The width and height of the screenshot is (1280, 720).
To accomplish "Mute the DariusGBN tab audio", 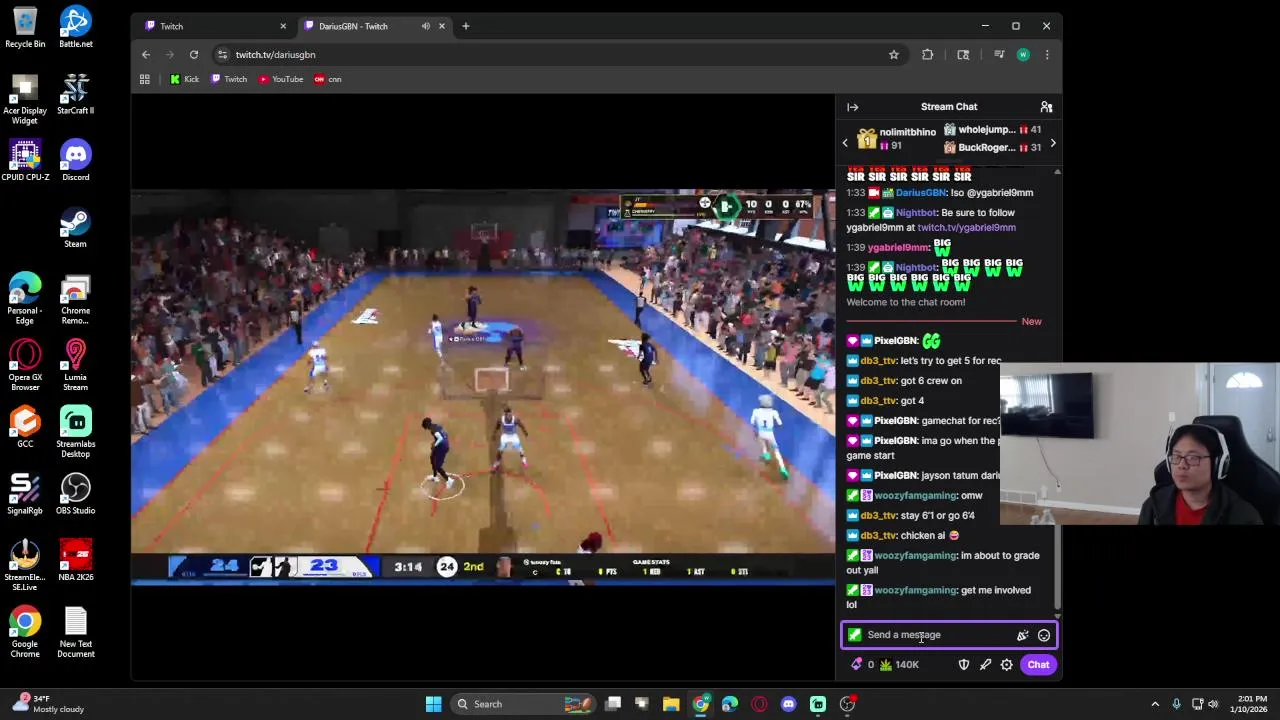I will (425, 26).
